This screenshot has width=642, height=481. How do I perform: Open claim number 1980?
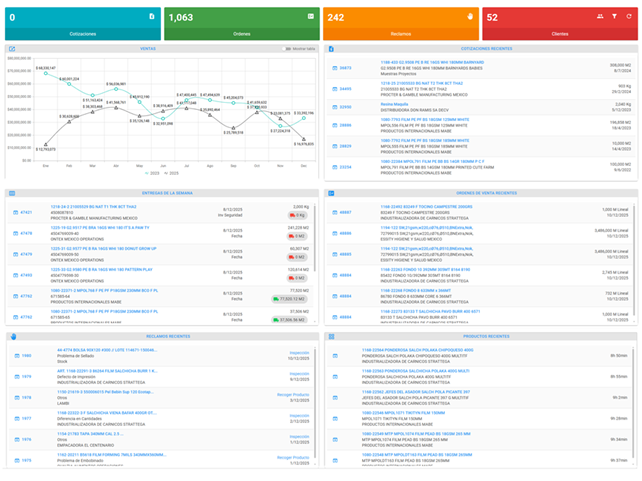point(26,355)
